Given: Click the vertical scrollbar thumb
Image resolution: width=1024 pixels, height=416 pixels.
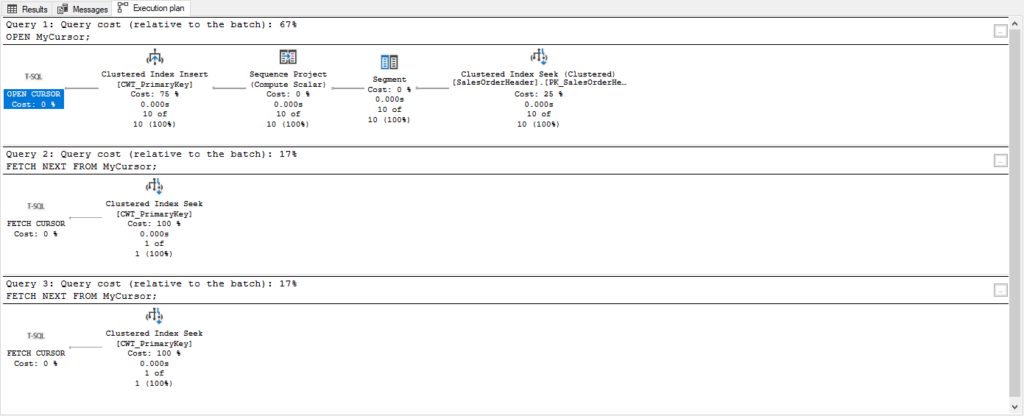Looking at the screenshot, I should point(1016,212).
